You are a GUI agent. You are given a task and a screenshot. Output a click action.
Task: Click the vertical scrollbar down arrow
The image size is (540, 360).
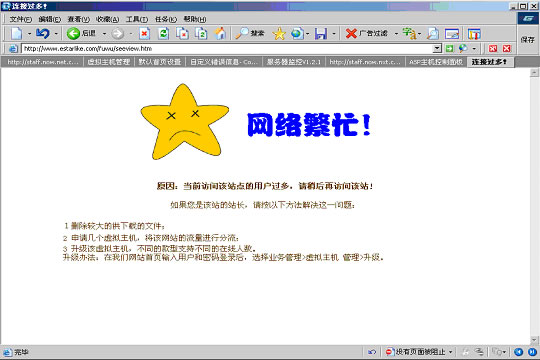pyautogui.click(x=534, y=340)
